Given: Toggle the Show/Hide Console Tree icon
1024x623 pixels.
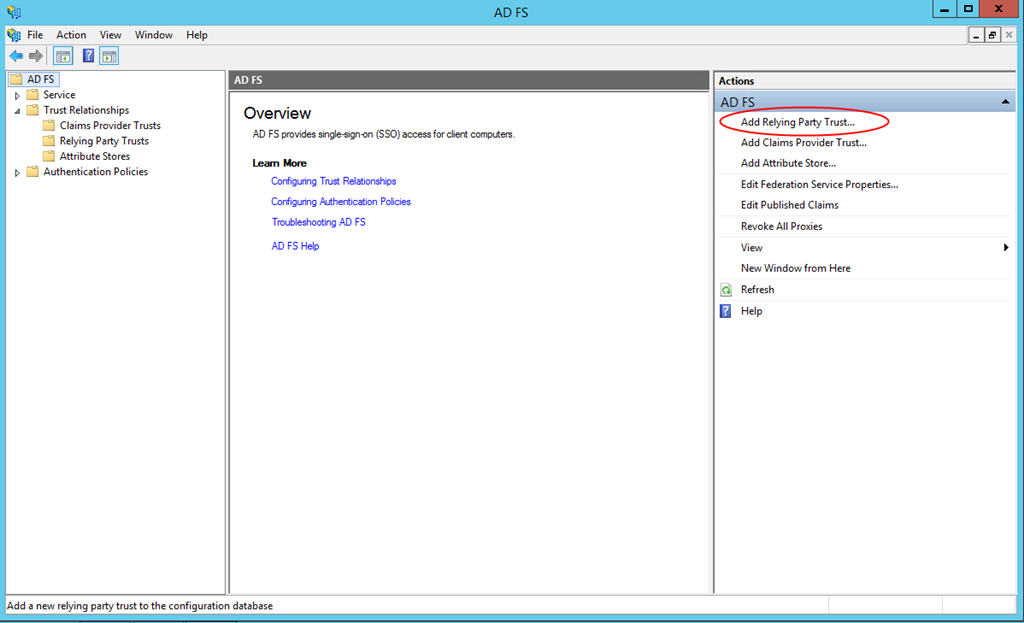Looking at the screenshot, I should click(x=63, y=56).
